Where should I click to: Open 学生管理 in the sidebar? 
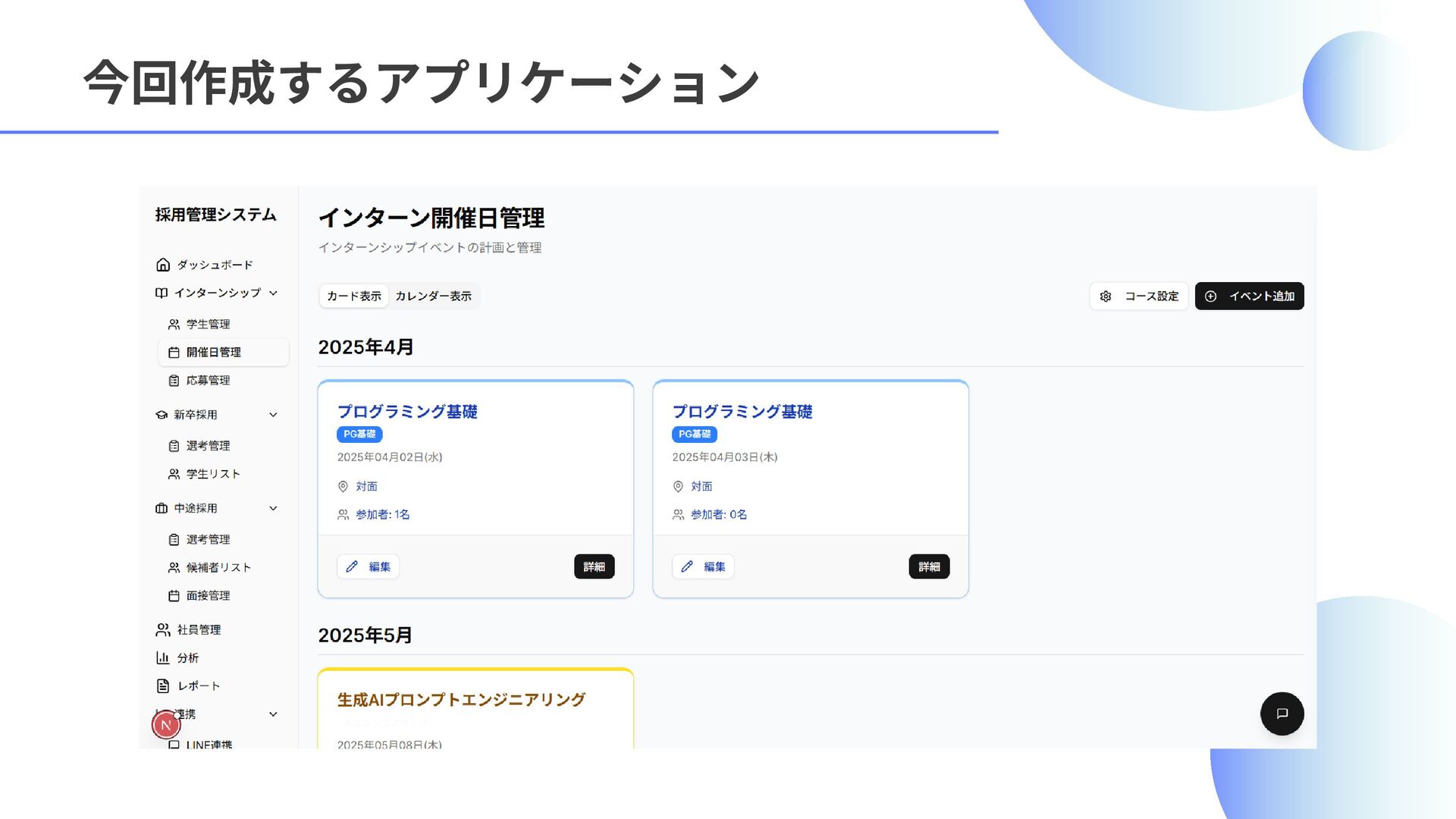coord(208,324)
